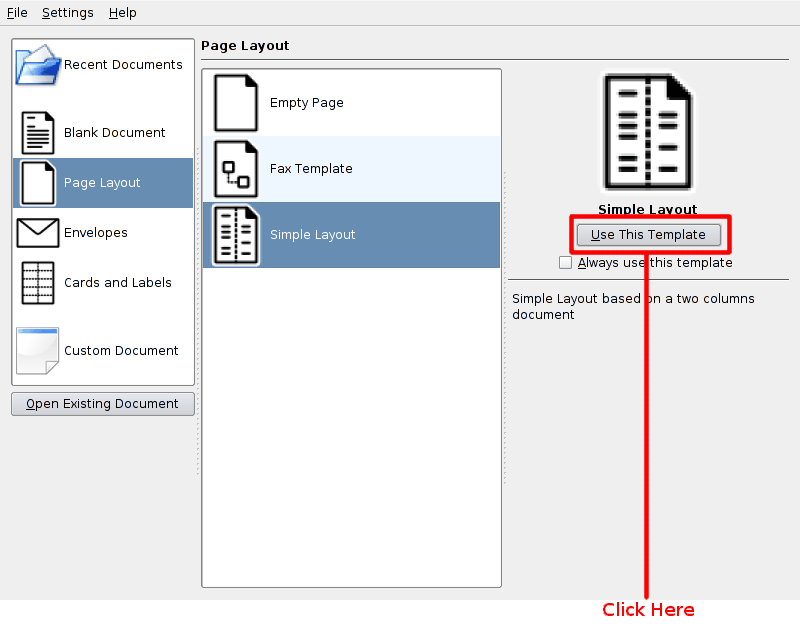Open the Settings menu
Viewport: 800px width, 640px height.
(68, 13)
